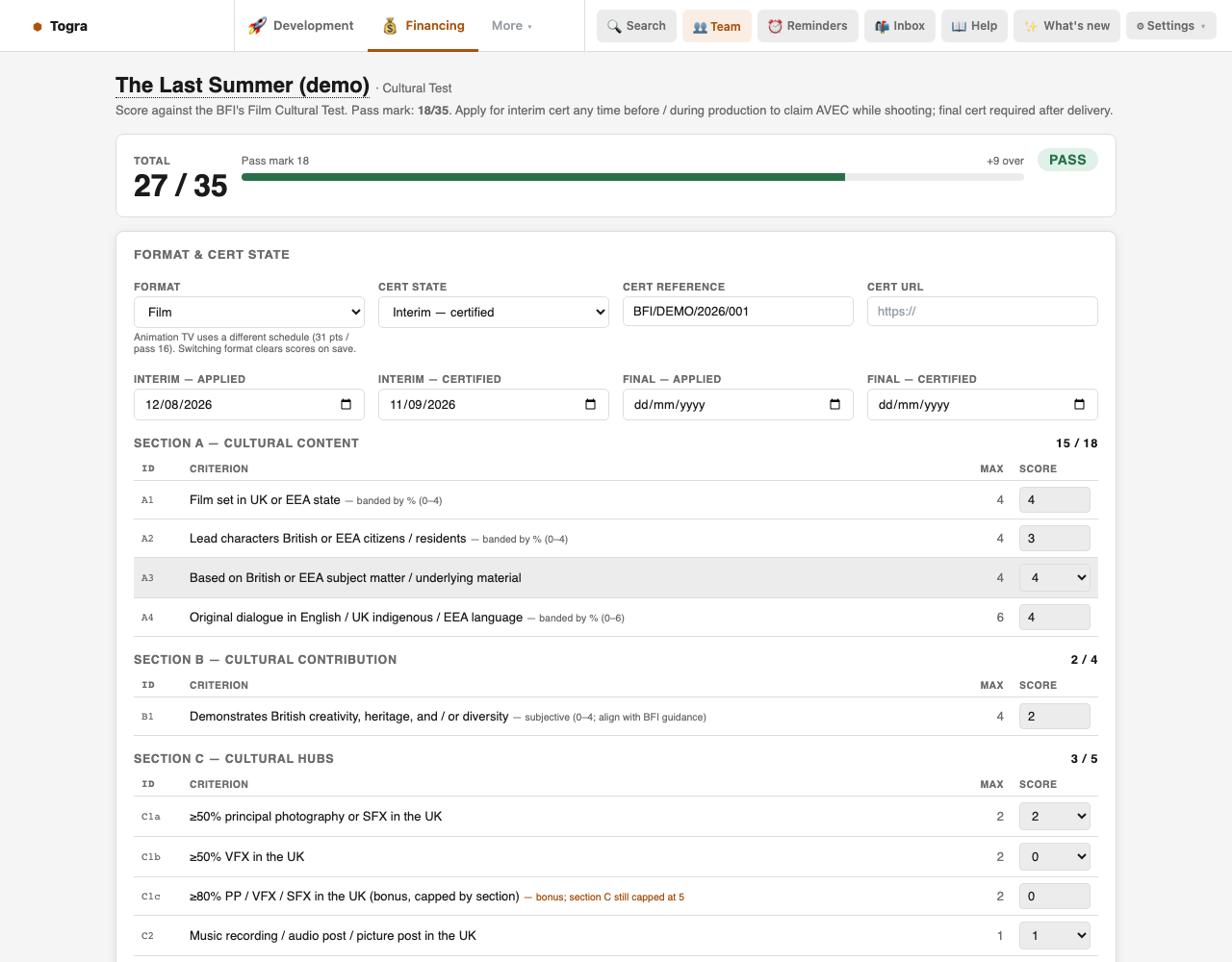
Task: Open the C2 music recording score dropdown
Action: pyautogui.click(x=1055, y=935)
